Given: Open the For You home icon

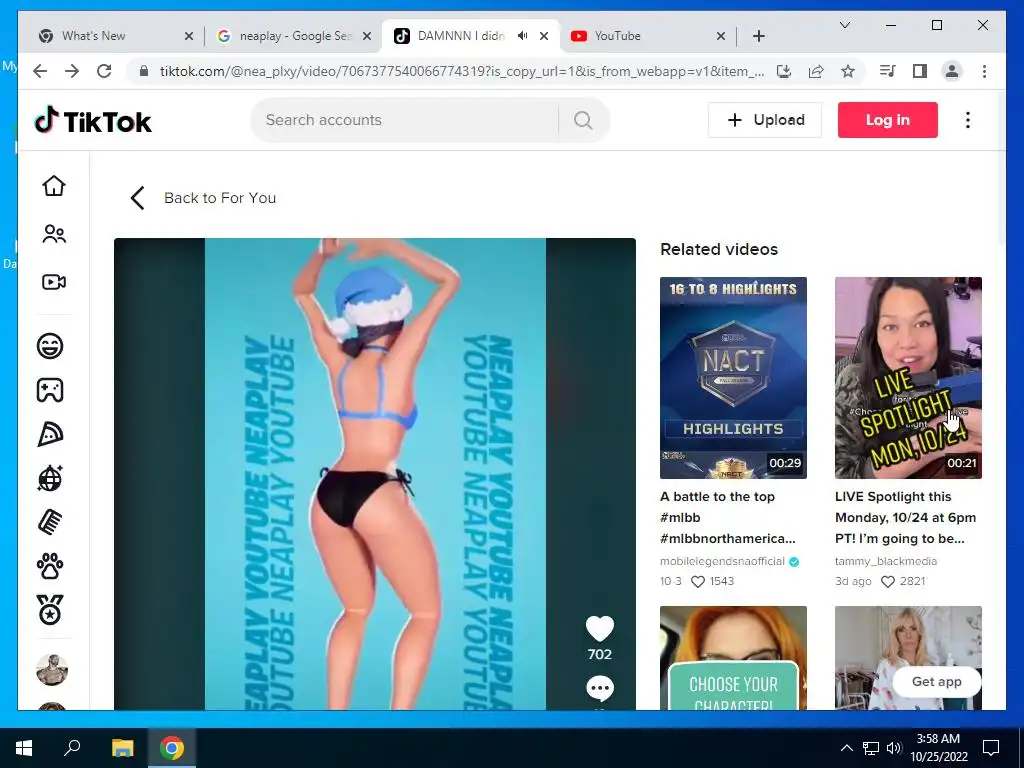Looking at the screenshot, I should (54, 186).
